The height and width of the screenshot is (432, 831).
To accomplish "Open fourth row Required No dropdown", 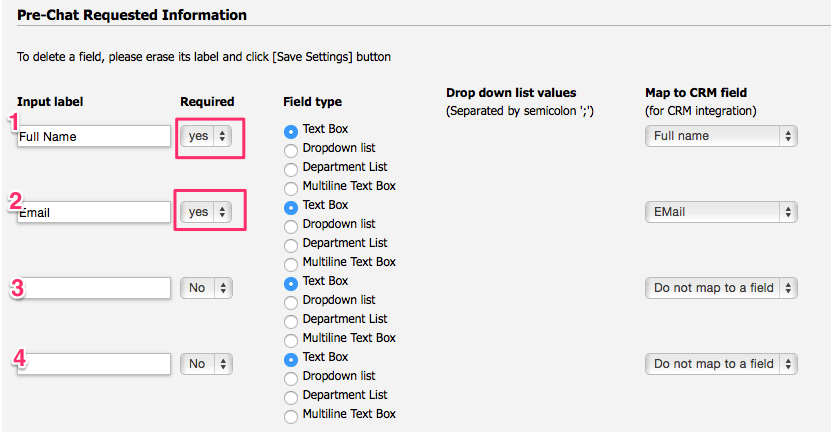I will click(x=206, y=364).
